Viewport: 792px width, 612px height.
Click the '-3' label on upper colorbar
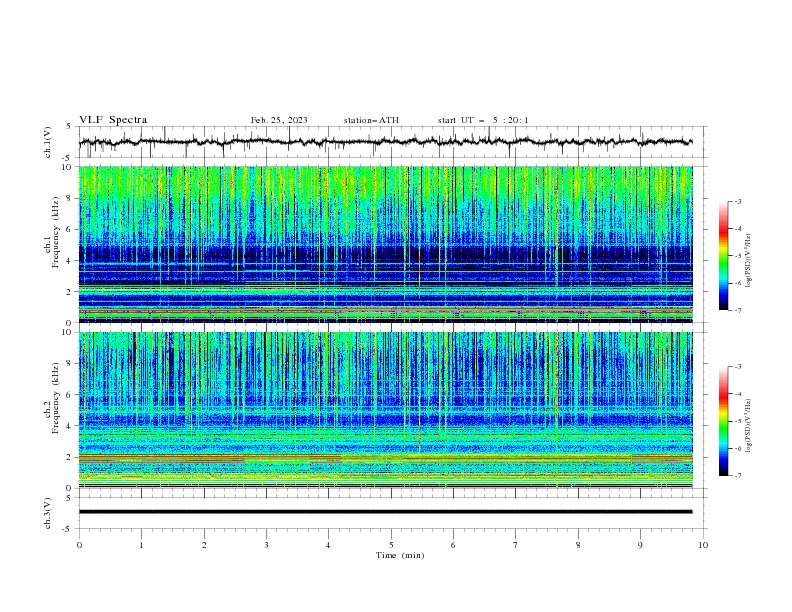click(x=737, y=201)
